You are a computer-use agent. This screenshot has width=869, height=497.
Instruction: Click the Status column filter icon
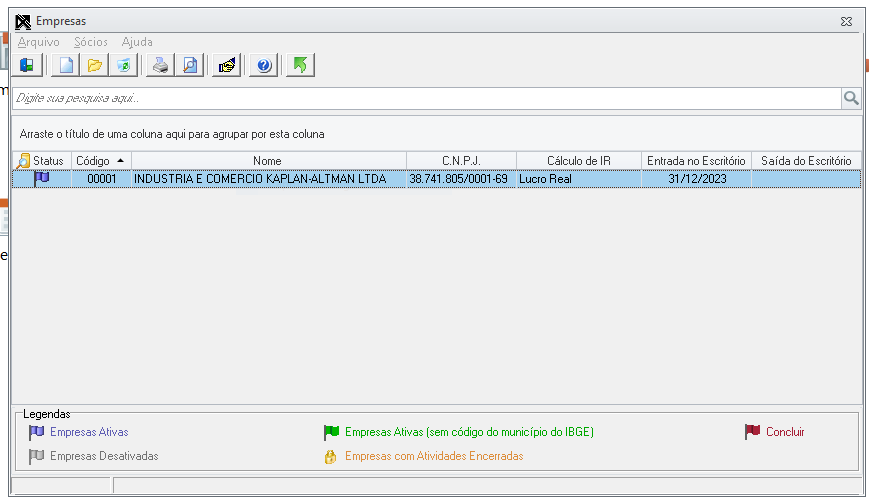point(24,161)
